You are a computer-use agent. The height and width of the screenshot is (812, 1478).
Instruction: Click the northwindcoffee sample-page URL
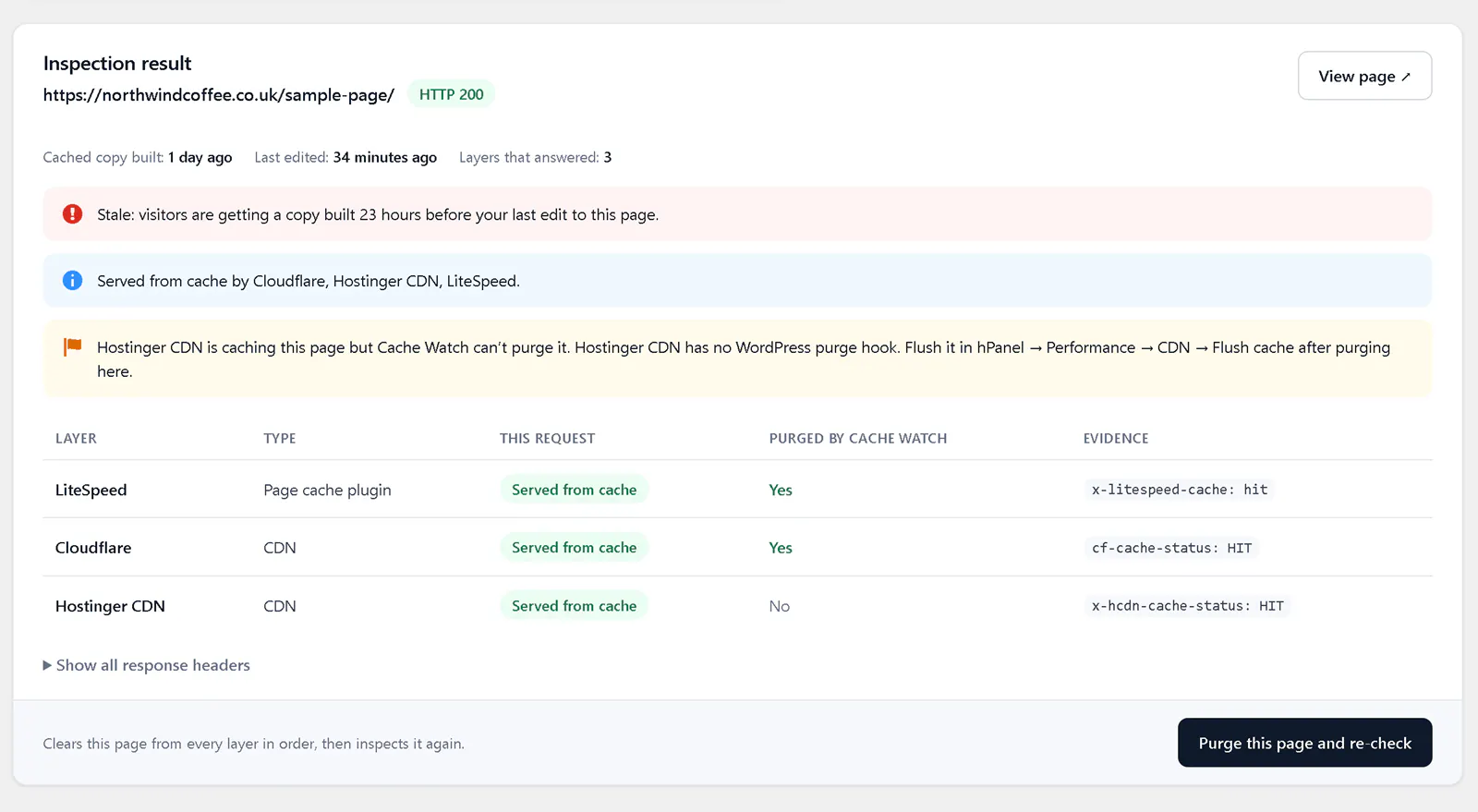coord(219,94)
